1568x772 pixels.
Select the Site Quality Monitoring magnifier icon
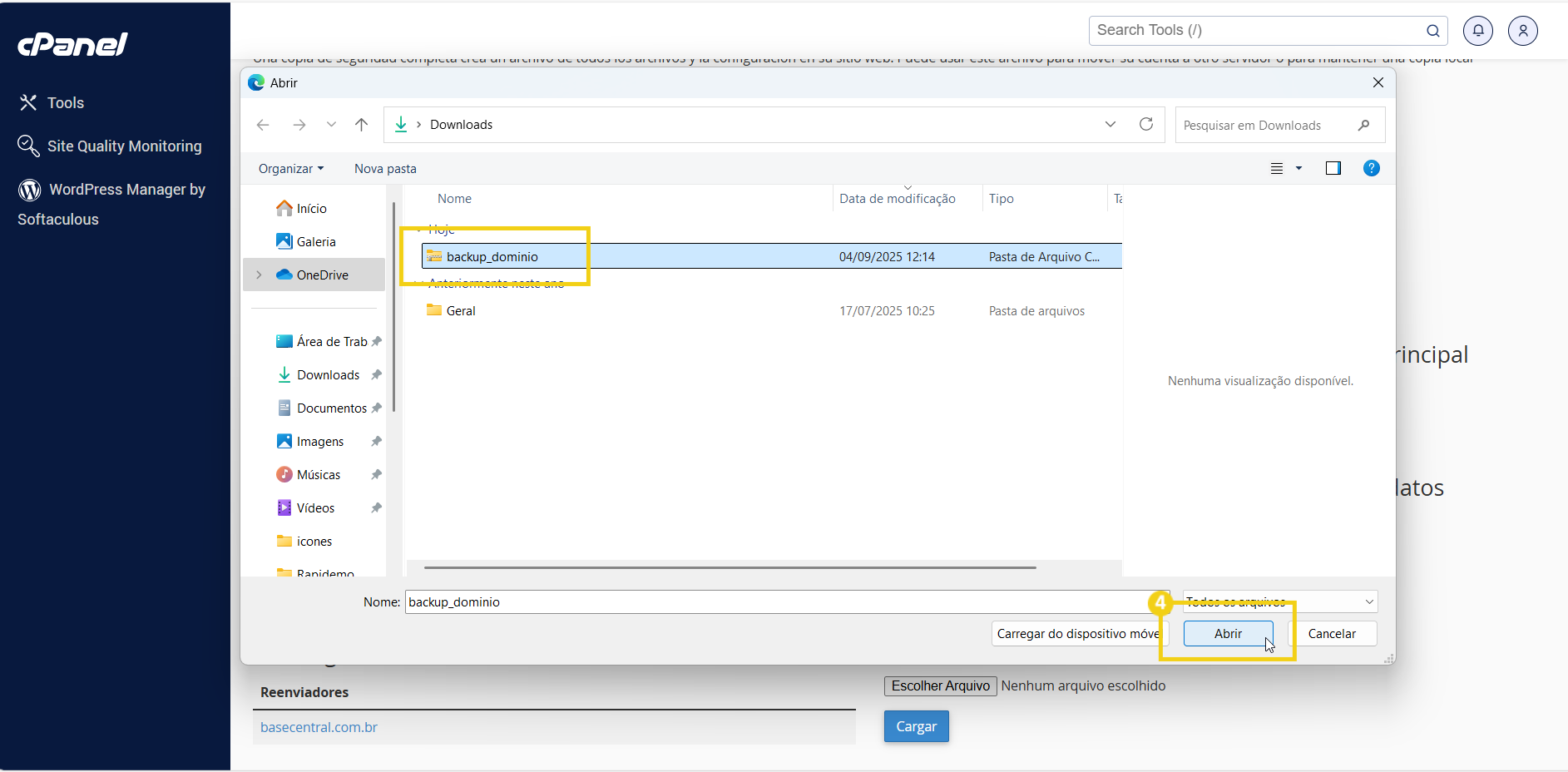28,146
